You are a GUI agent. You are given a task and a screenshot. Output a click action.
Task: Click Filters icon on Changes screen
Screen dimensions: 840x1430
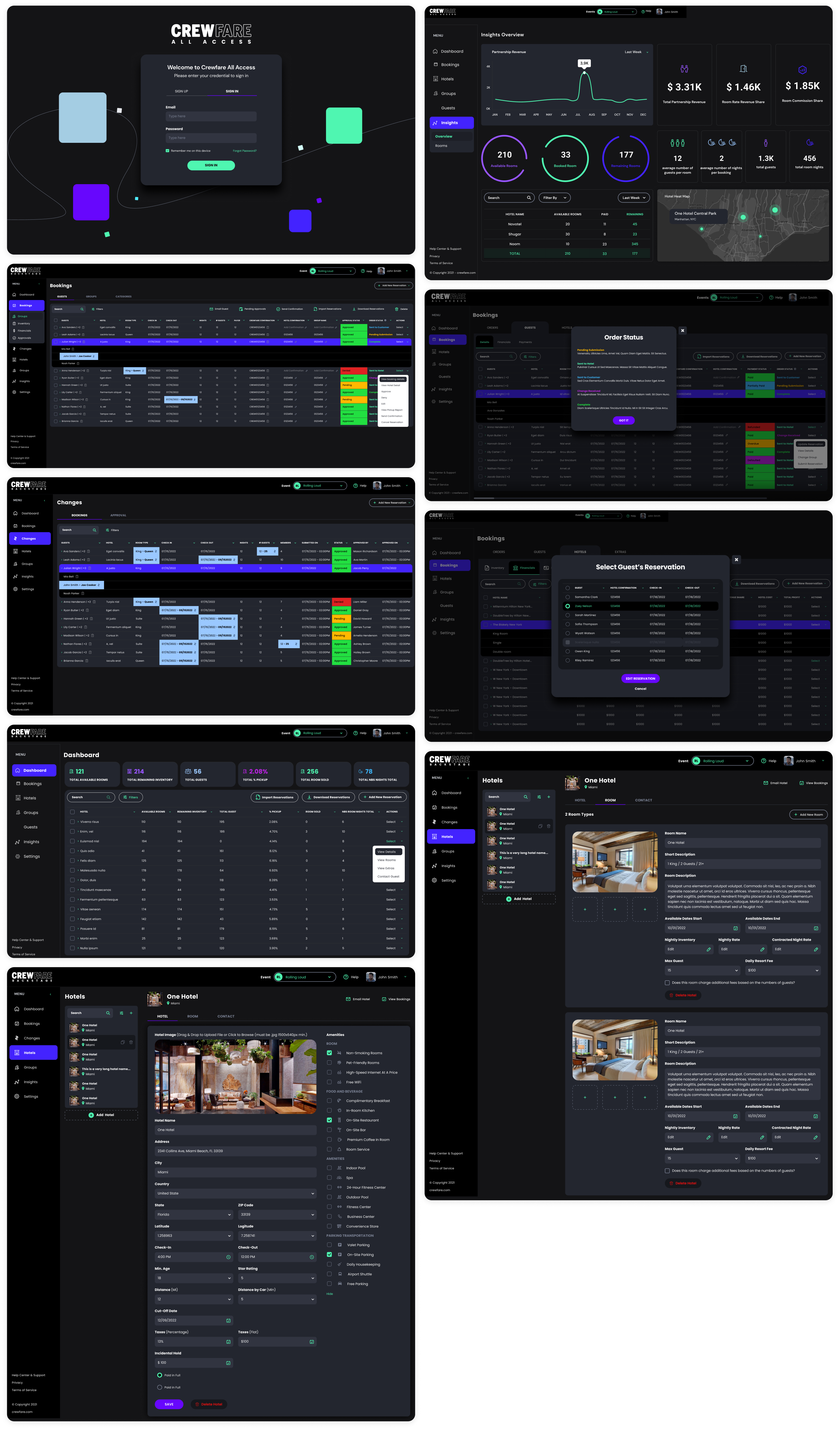coord(107,530)
